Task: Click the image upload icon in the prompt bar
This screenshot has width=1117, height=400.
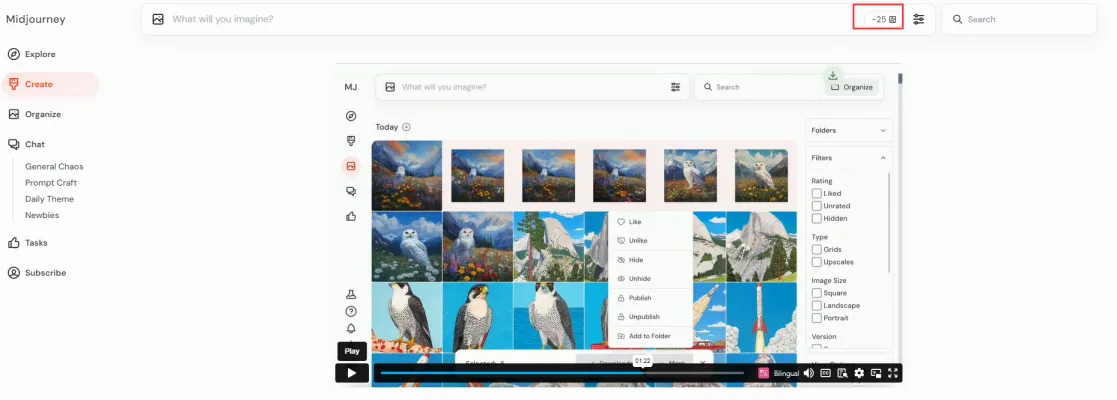Action: tap(158, 19)
